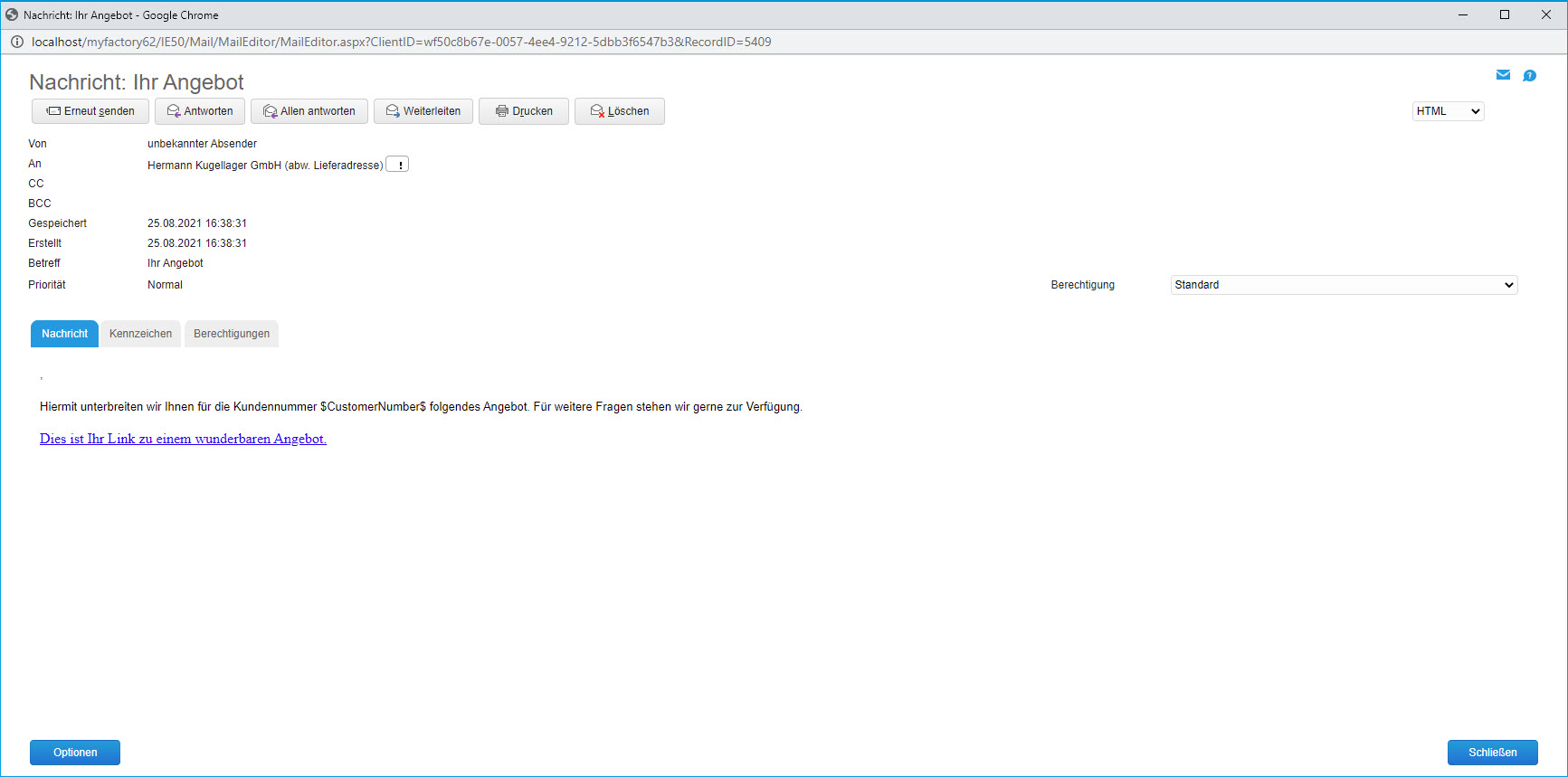Click the Optionen button

tap(75, 753)
